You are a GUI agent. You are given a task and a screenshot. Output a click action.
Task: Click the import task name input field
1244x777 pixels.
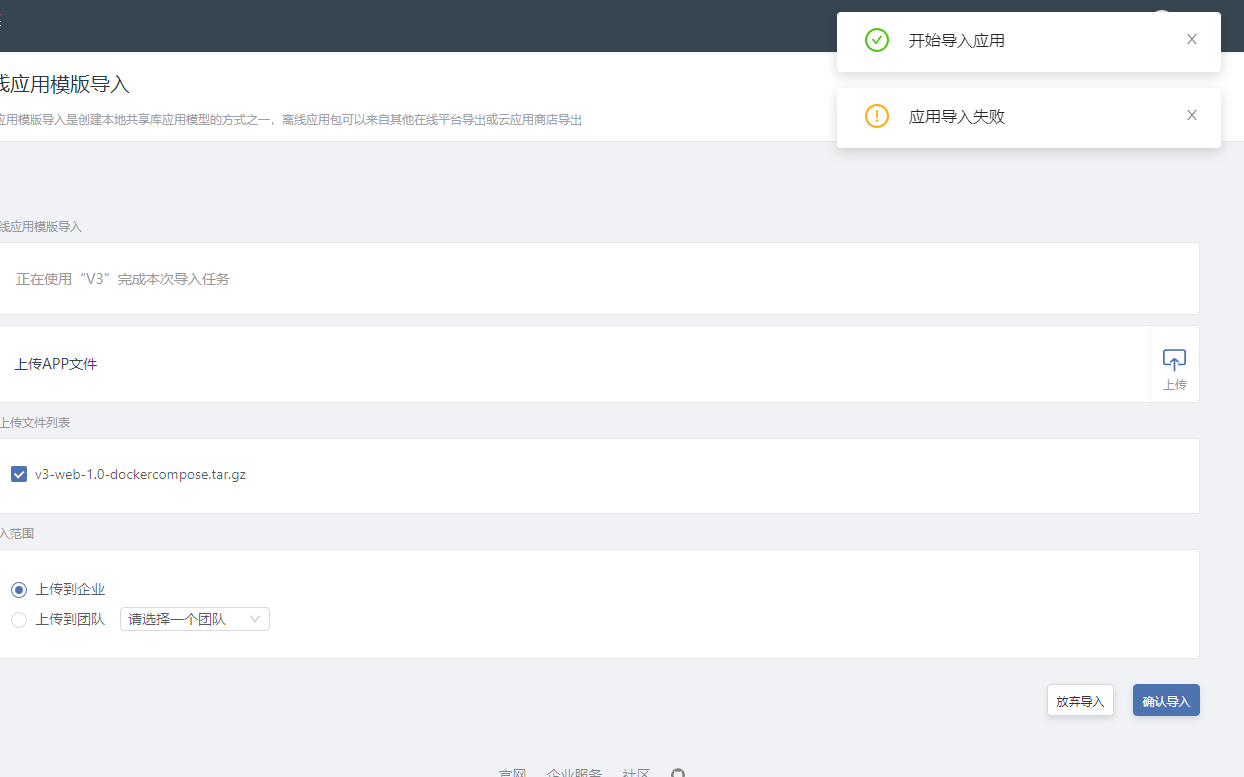(400, 278)
